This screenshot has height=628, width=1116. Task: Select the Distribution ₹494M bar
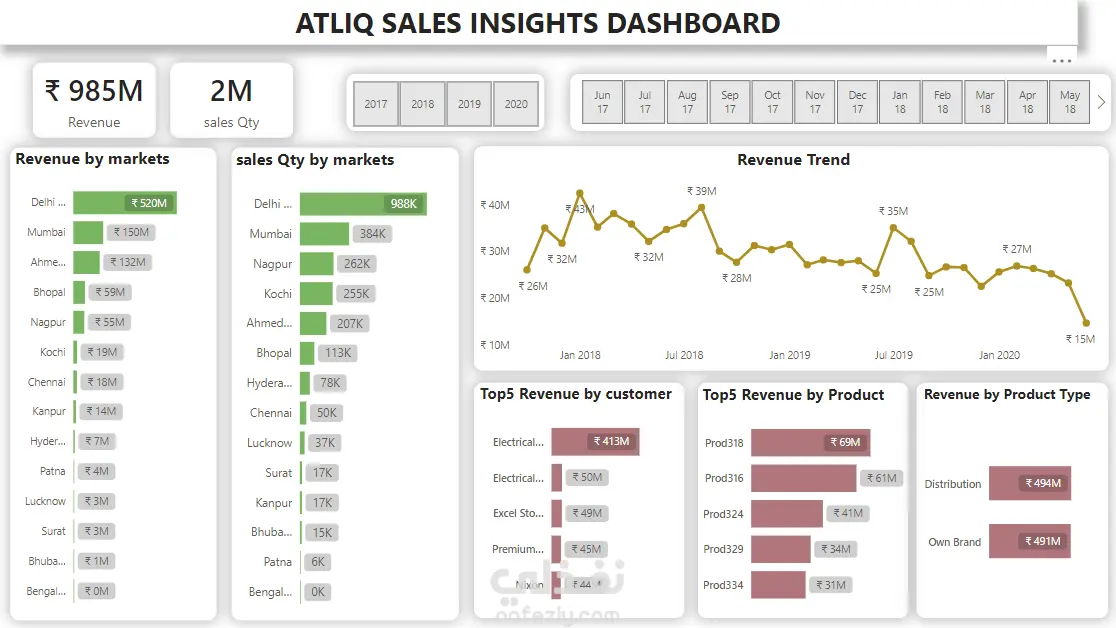pos(1030,483)
